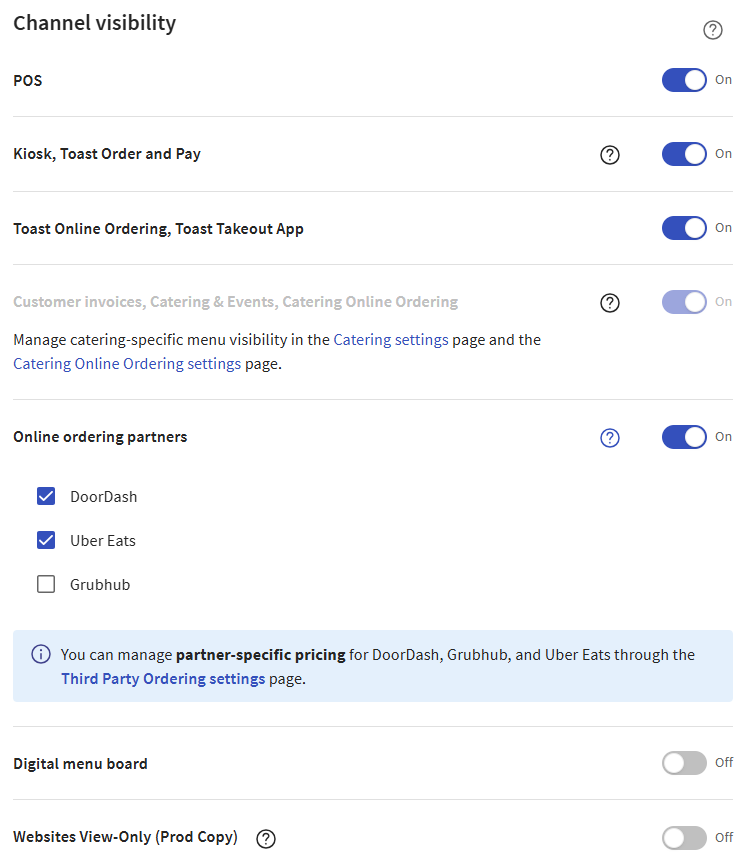Turn on Websites View-Only (Prod Copy) toggle
Image resolution: width=751 pixels, height=864 pixels.
click(x=684, y=838)
